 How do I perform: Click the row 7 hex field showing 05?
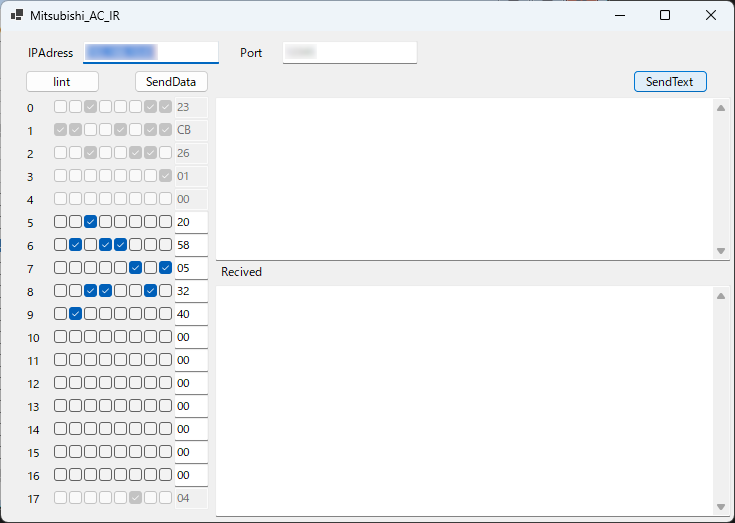point(191,268)
